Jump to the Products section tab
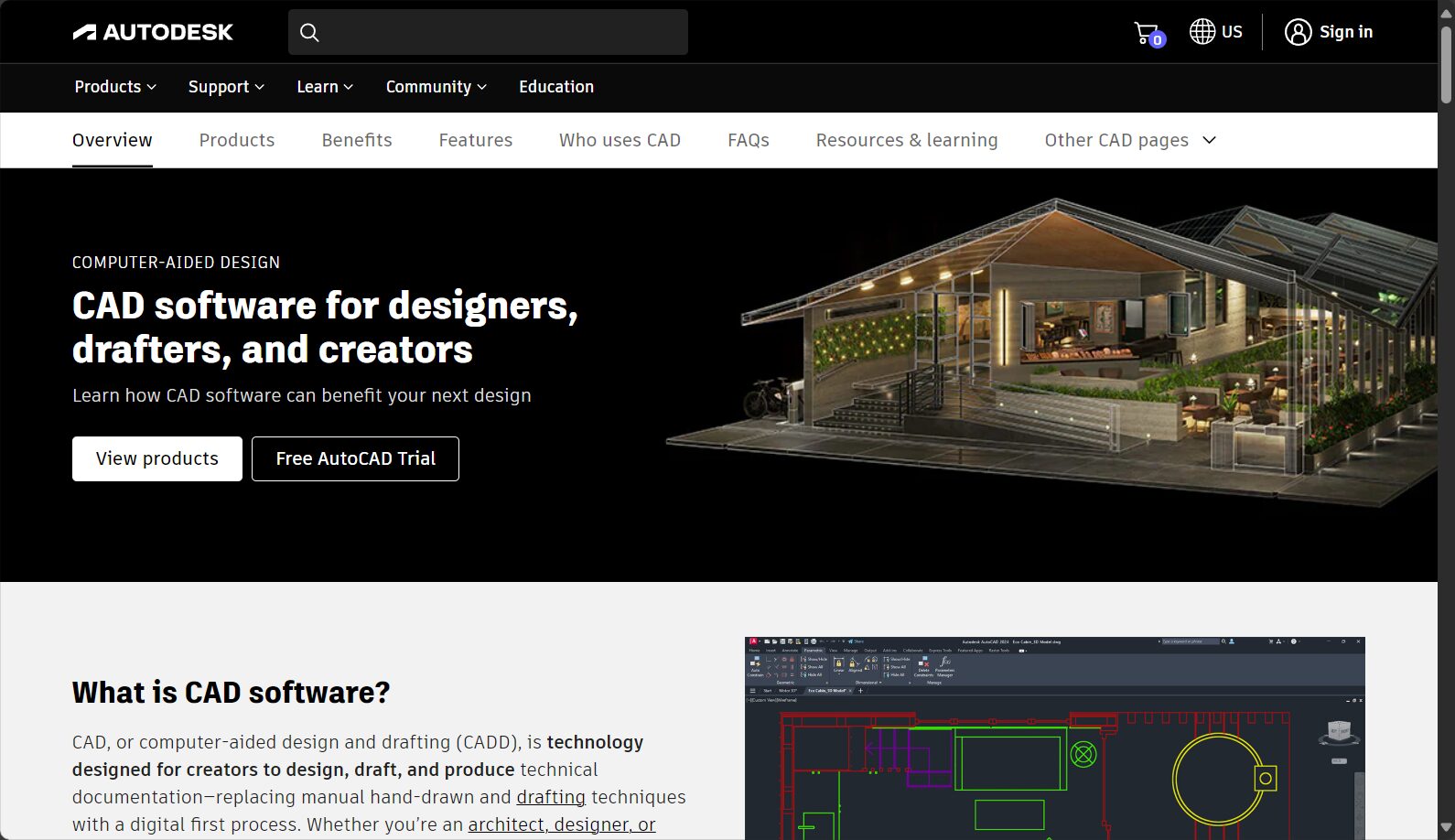 click(237, 140)
